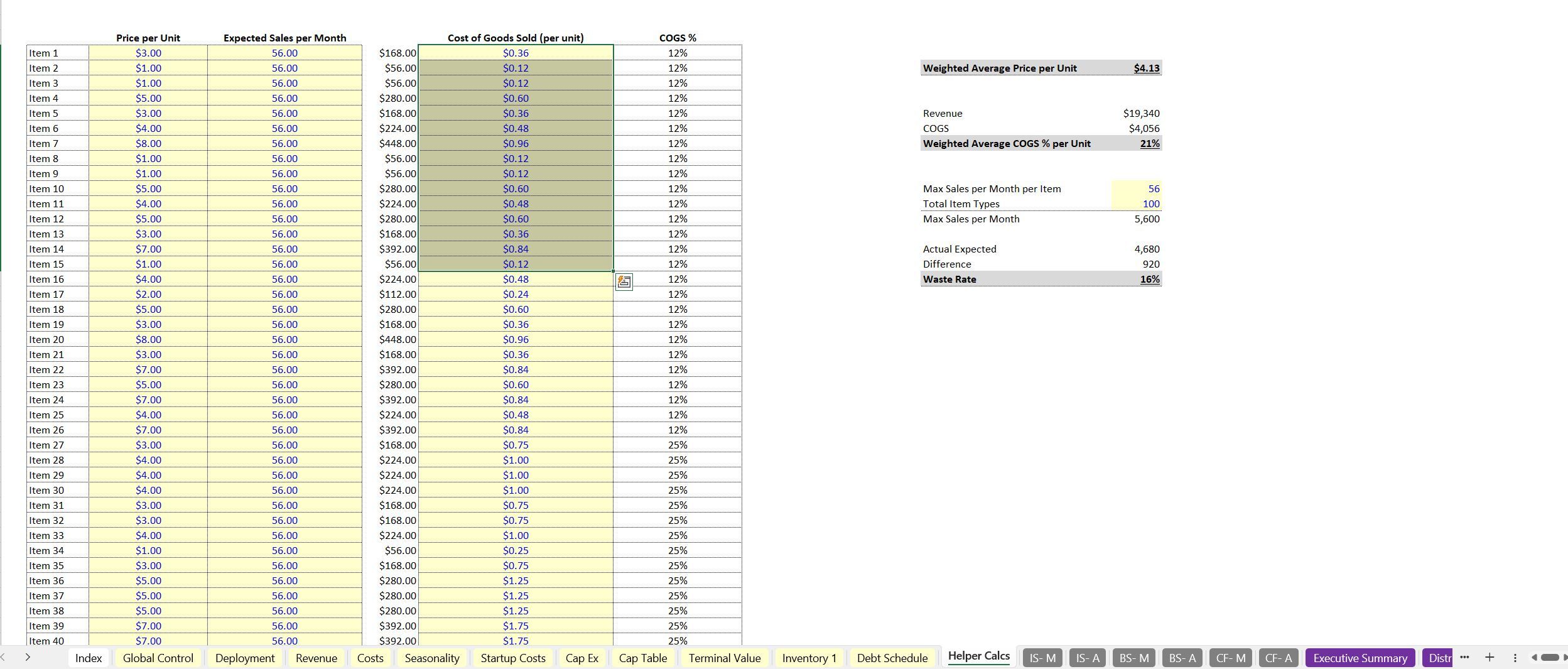Open the BS- M sheet tab

[x=1134, y=658]
